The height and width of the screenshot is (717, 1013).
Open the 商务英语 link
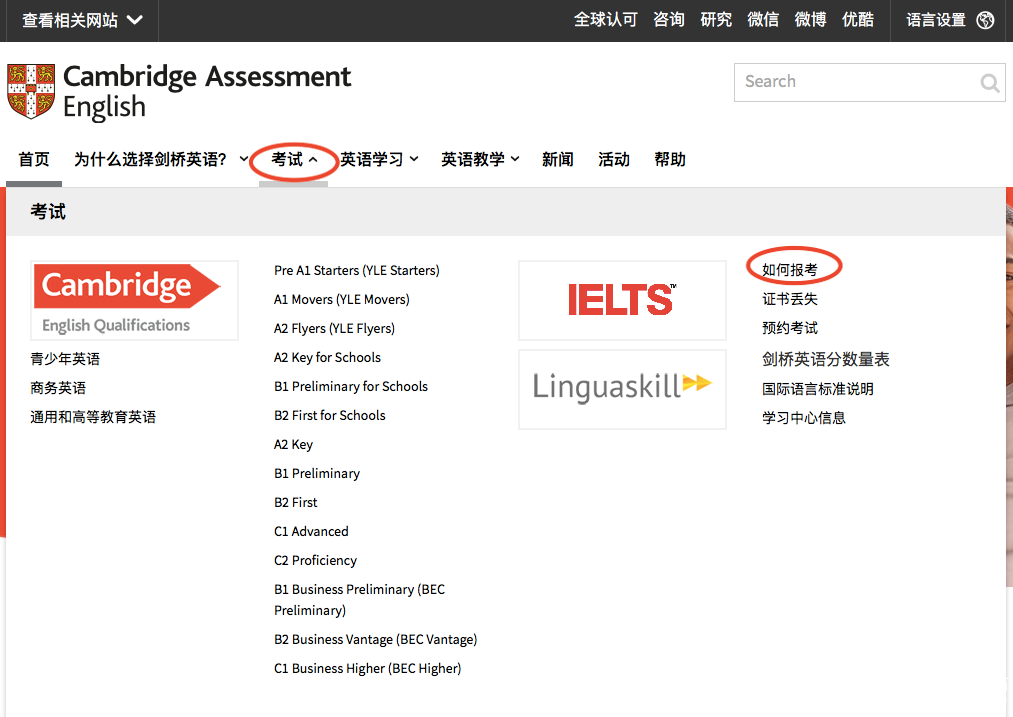(x=58, y=388)
